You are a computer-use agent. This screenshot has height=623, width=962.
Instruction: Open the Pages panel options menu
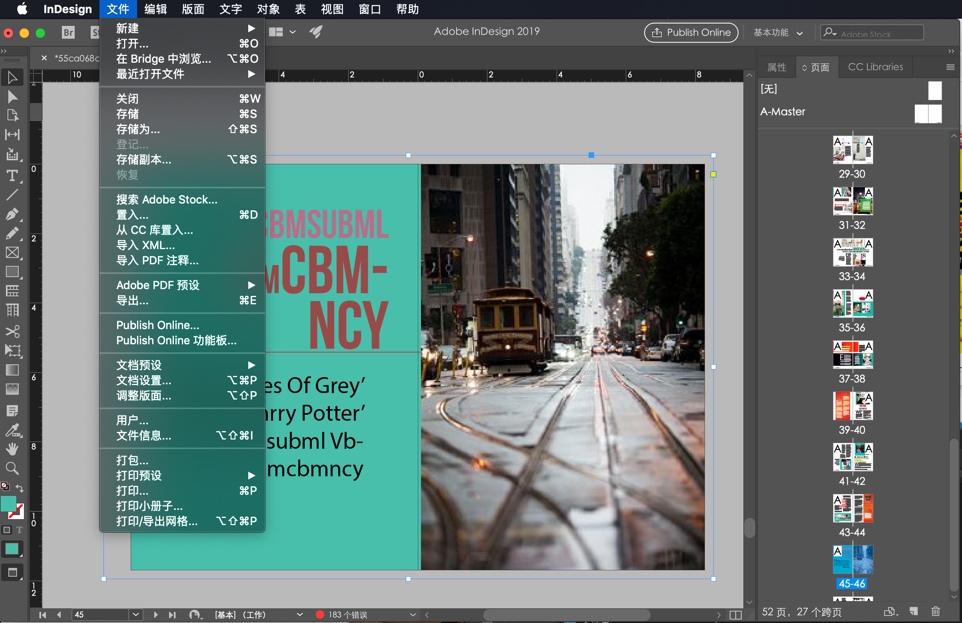pyautogui.click(x=950, y=67)
